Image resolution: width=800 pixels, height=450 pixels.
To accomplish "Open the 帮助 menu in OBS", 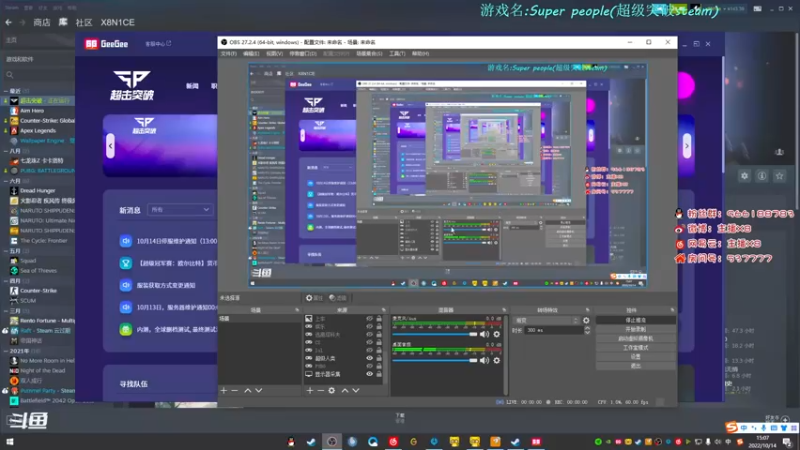I will coord(420,54).
